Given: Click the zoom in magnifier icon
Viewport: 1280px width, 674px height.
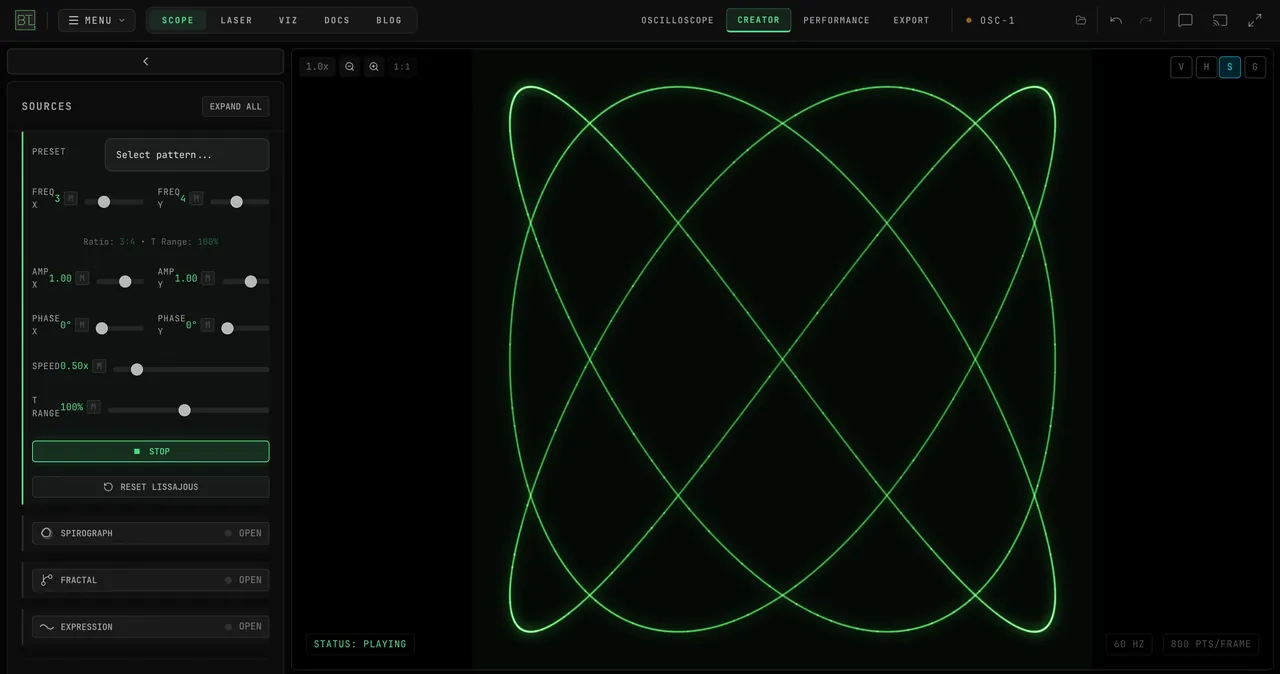Looking at the screenshot, I should (374, 67).
